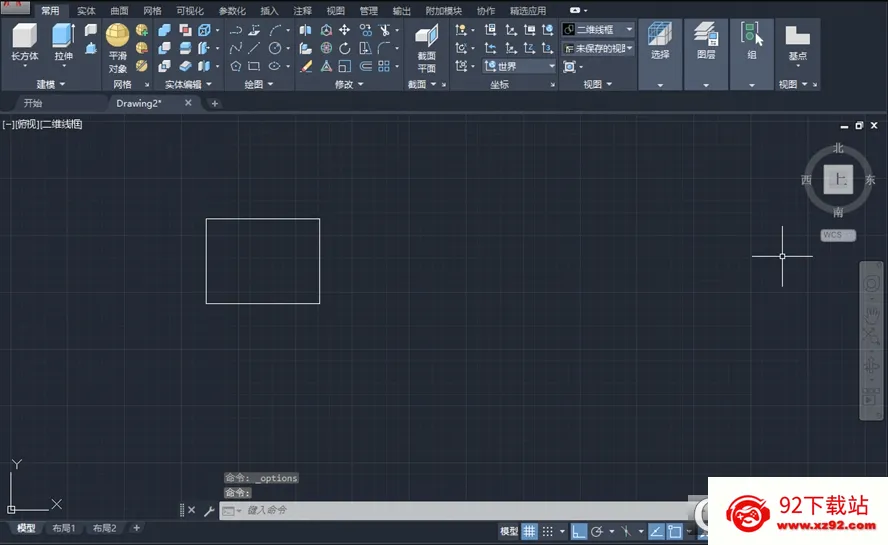Screen dimensions: 888x545
Task: Click the 平滑对象 smooth object sphere icon
Action: point(117,35)
